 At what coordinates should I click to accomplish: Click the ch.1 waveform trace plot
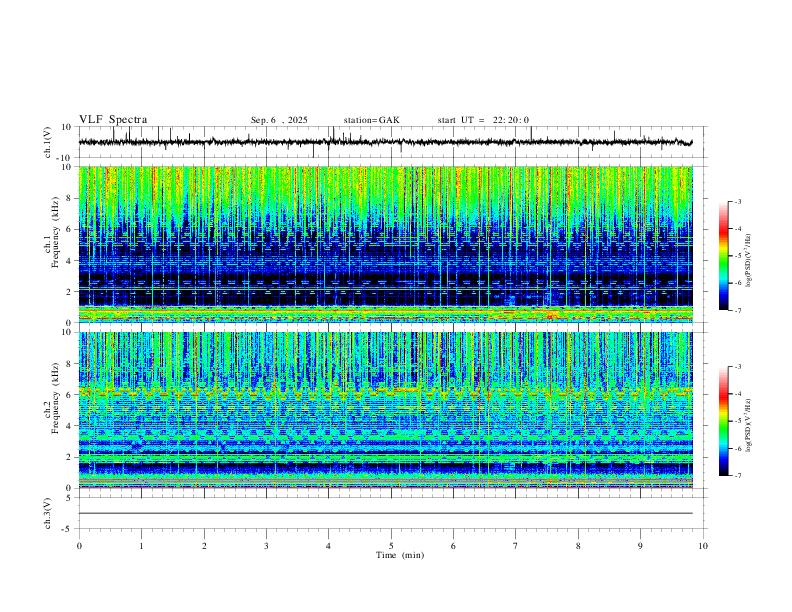[385, 142]
